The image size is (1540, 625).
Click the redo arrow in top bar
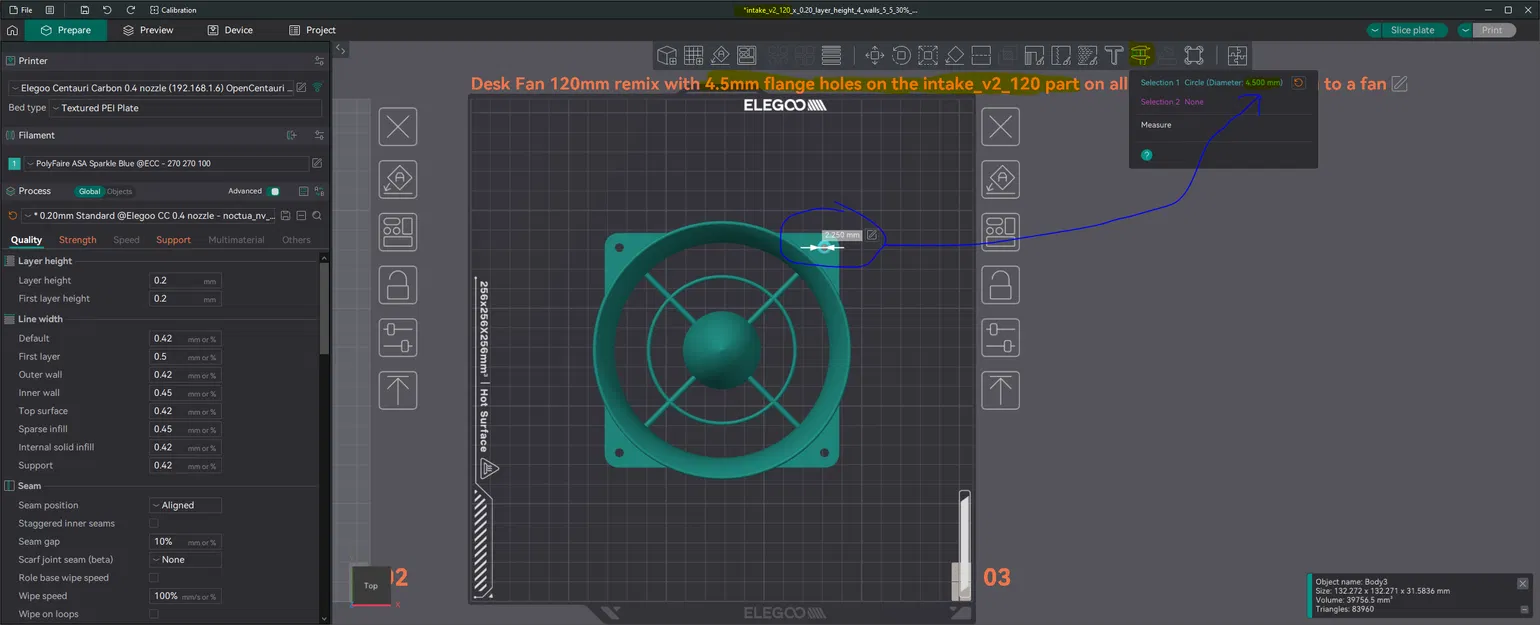(x=130, y=9)
